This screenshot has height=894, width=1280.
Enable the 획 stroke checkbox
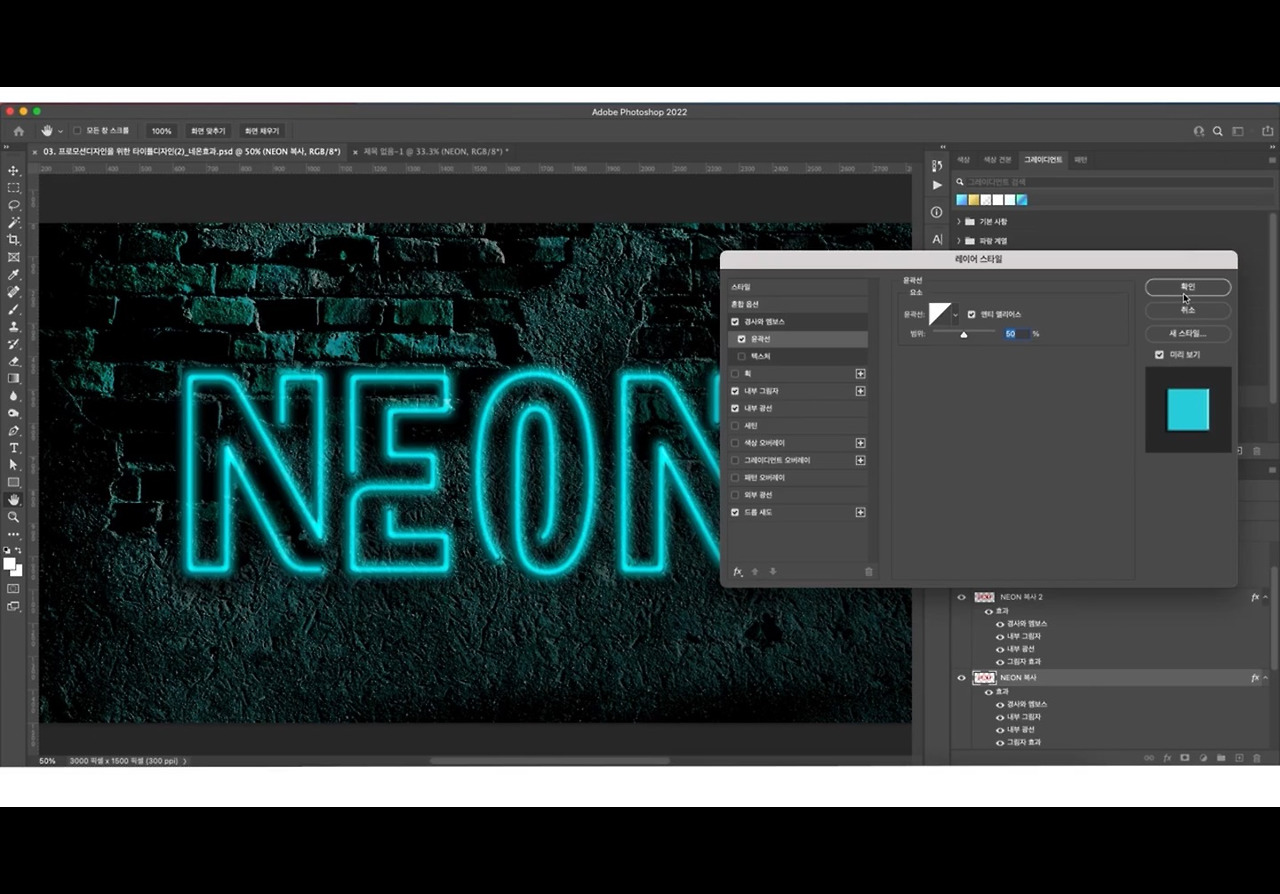point(735,374)
